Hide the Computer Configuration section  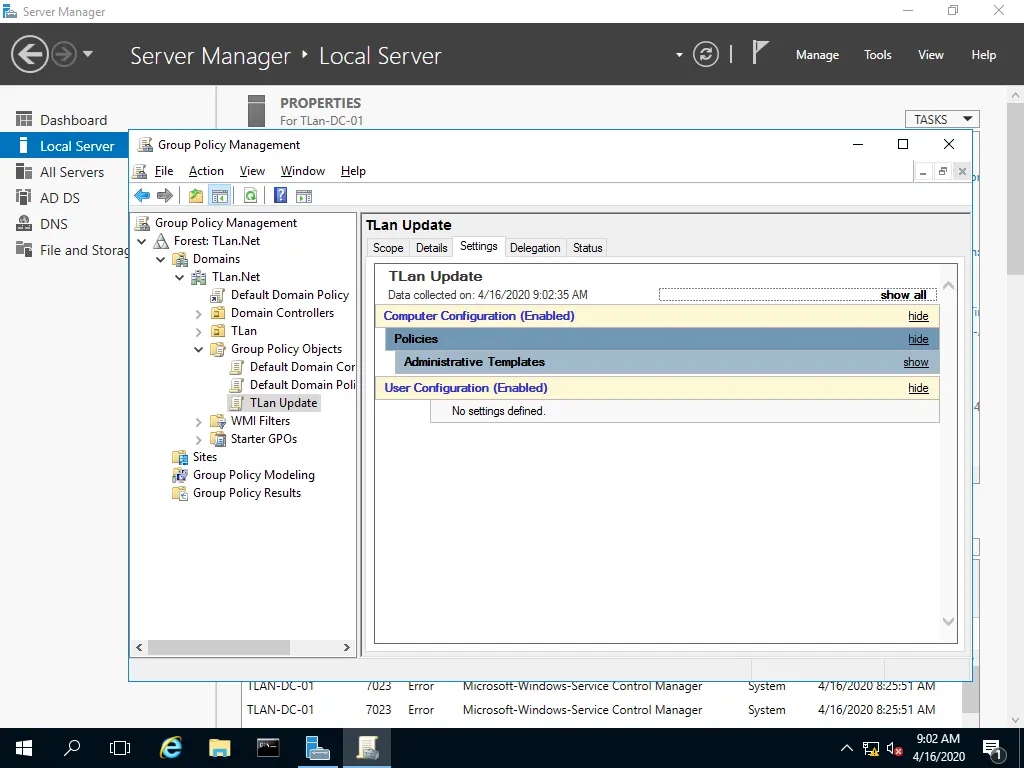tap(918, 316)
